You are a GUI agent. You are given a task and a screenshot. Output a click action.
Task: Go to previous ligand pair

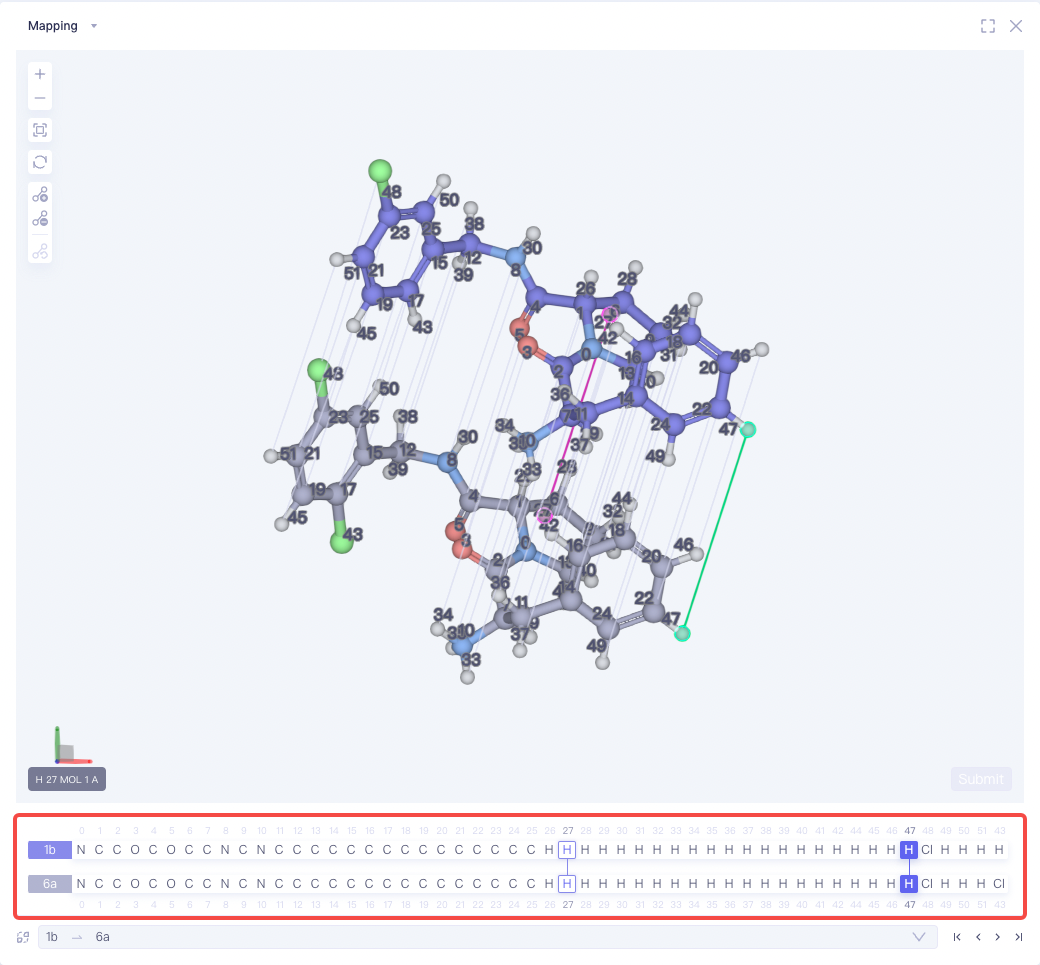(978, 937)
